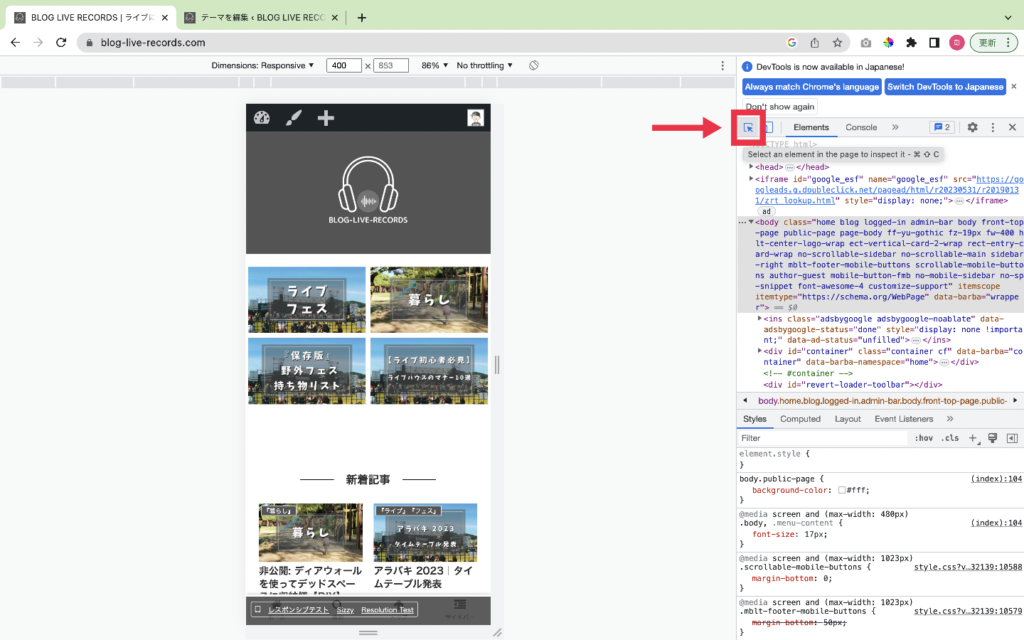
Task: Expand the ins adsbygoogle node
Action: tap(760, 319)
